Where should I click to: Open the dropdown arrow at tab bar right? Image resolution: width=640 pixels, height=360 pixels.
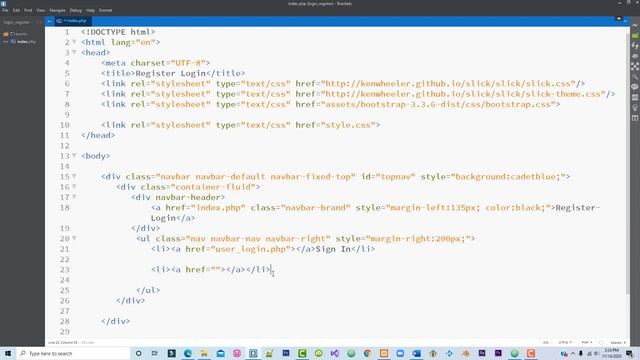[x=619, y=19]
